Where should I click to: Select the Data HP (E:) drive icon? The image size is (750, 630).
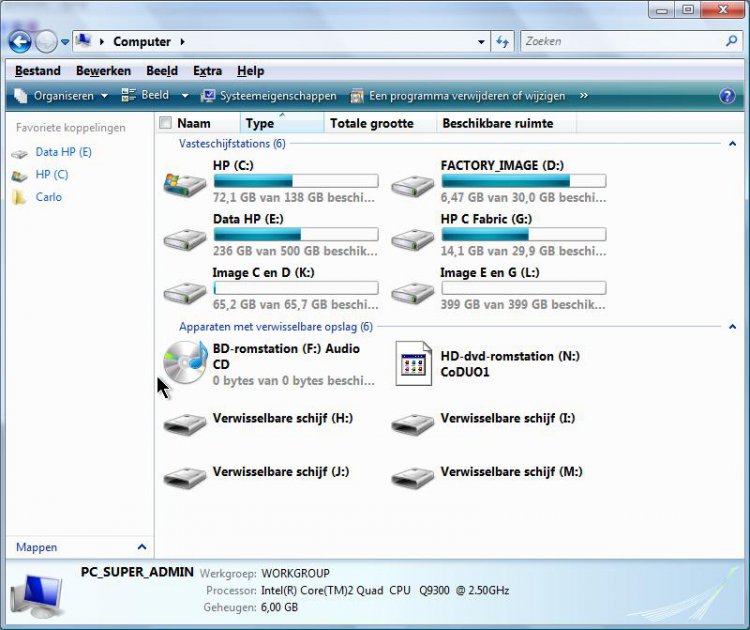185,239
